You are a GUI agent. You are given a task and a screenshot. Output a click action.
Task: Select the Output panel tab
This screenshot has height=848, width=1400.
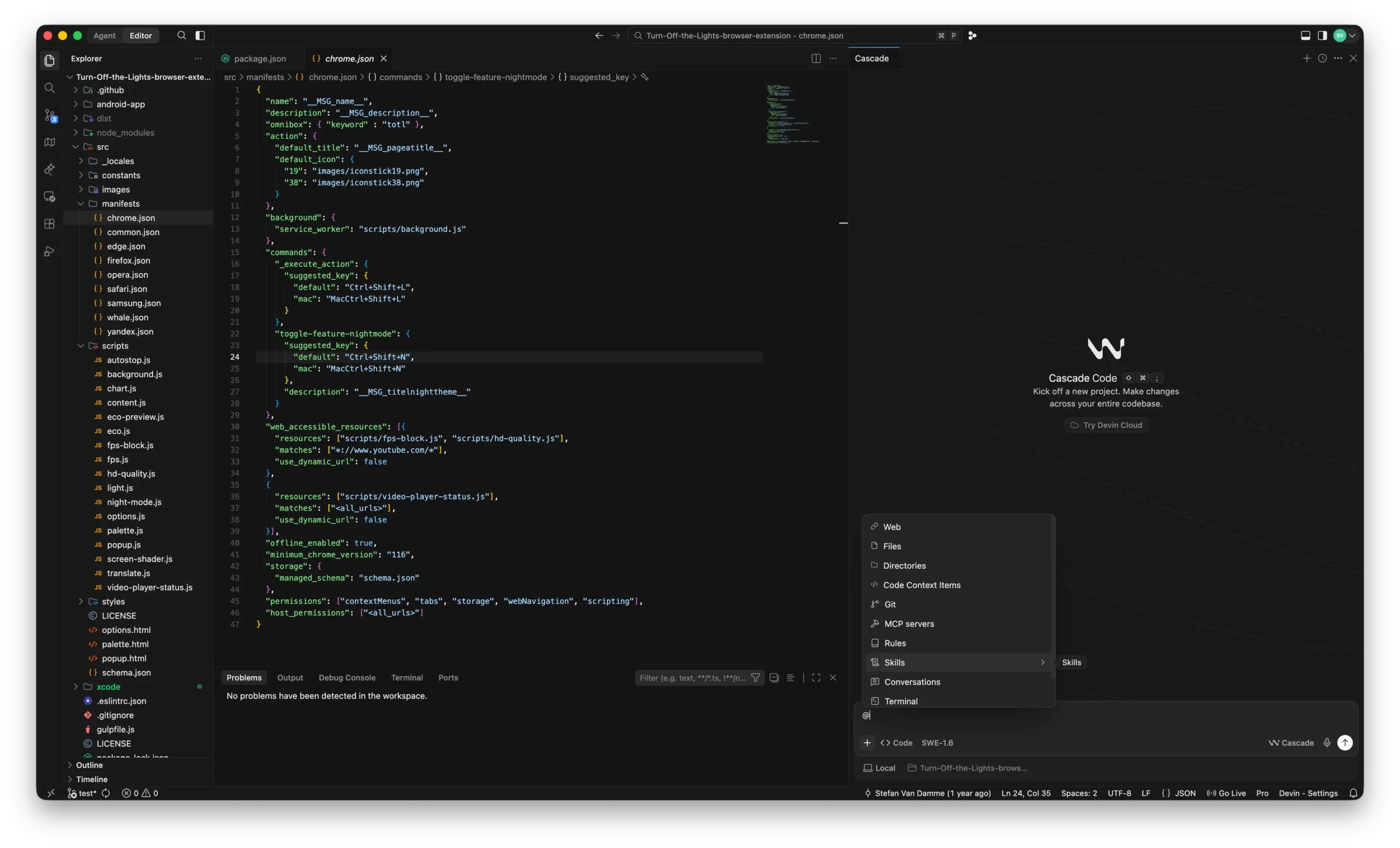pyautogui.click(x=290, y=677)
